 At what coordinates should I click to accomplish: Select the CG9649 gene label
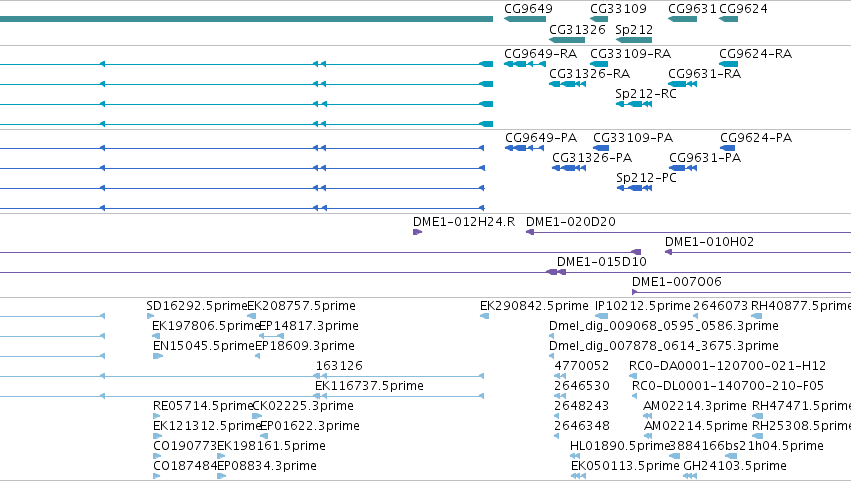pyautogui.click(x=528, y=9)
